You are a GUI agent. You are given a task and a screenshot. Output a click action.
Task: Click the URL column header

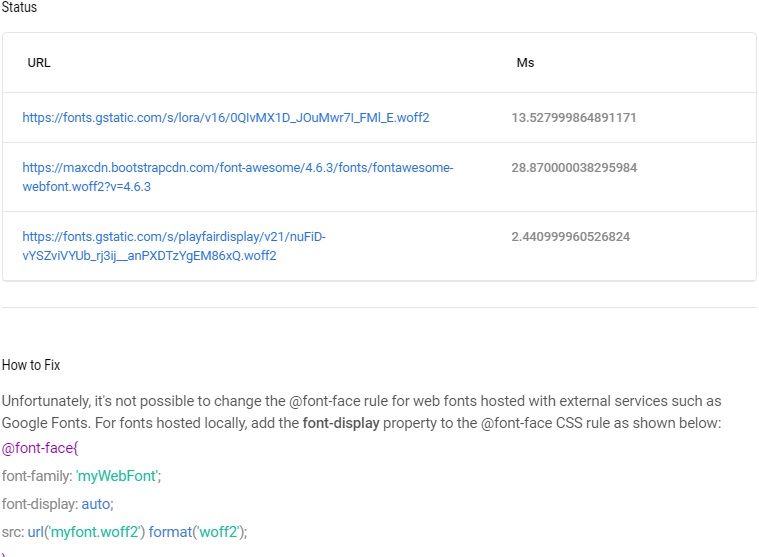coord(39,63)
